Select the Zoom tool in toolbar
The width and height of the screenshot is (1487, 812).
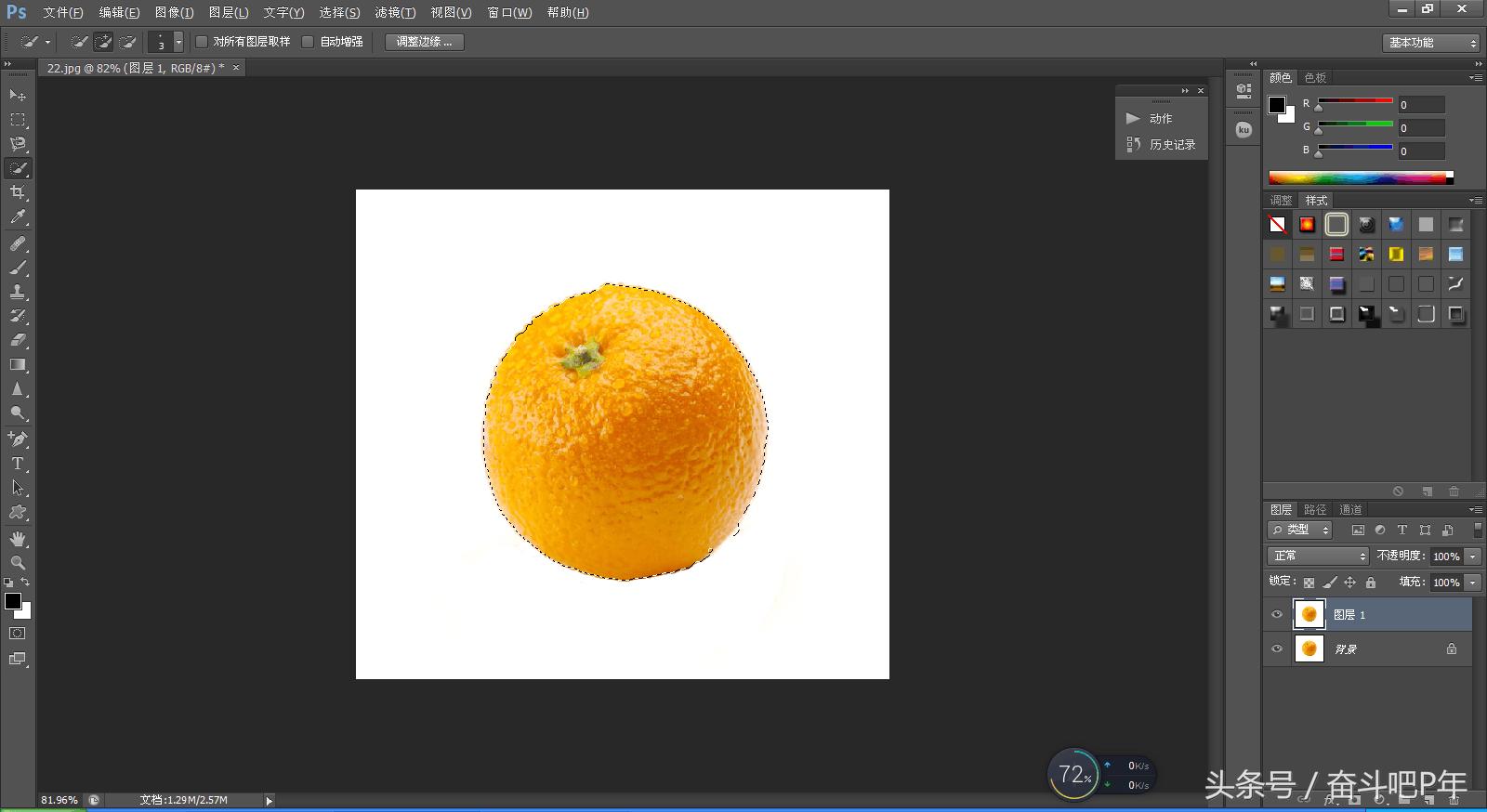[x=18, y=563]
